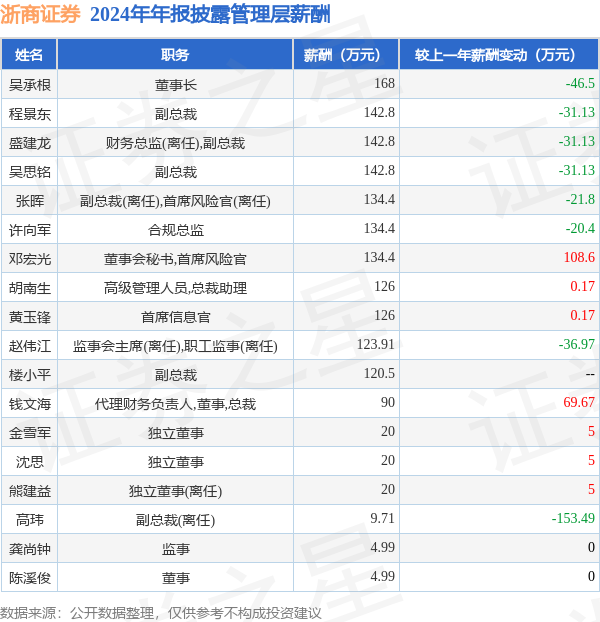Screen dimensions: 600x622
Task: Click the name 邓宏光
Action: (30, 259)
